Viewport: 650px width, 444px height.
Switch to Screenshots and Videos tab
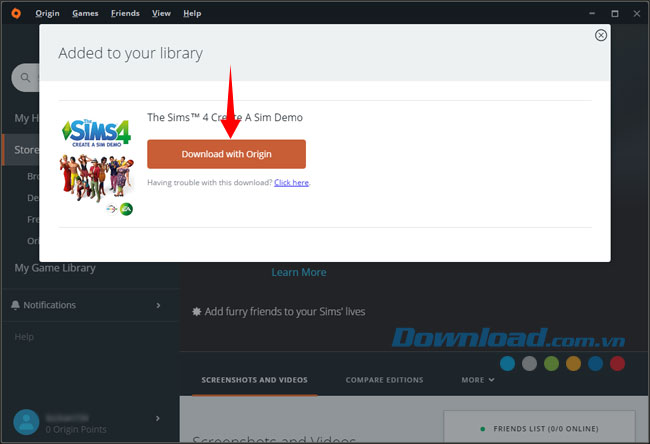255,380
